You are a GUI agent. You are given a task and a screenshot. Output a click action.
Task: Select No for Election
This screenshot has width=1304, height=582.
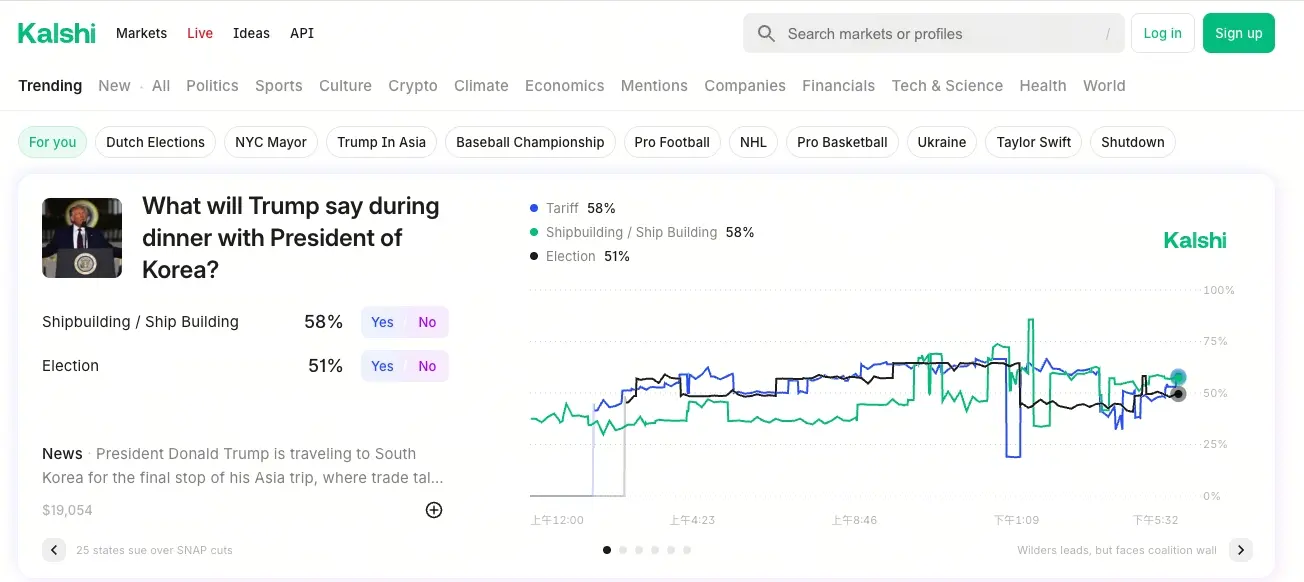(427, 366)
